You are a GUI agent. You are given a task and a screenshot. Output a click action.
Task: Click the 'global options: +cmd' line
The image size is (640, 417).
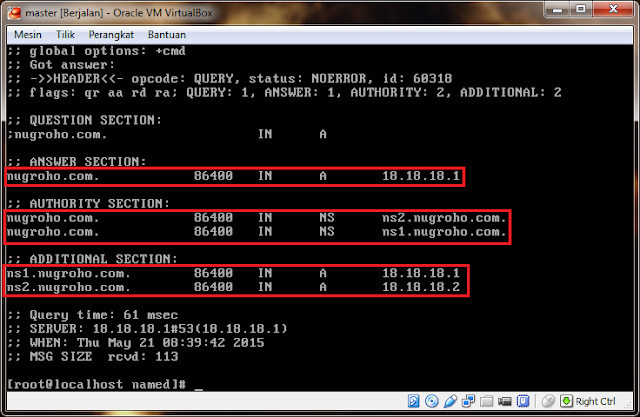point(96,51)
